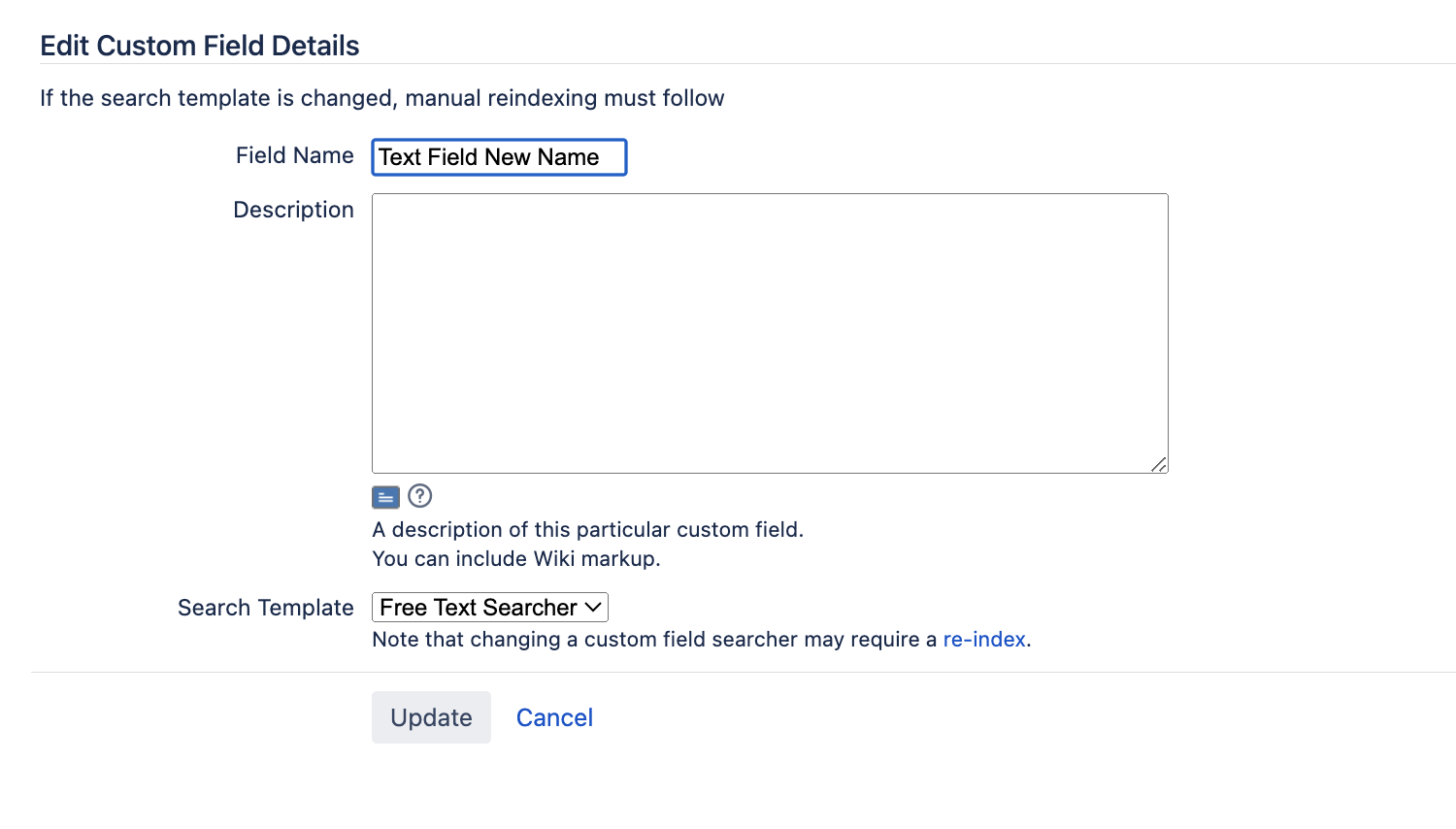Click the 'A description of this particular custom field' hint
This screenshot has width=1456, height=829.
(587, 530)
